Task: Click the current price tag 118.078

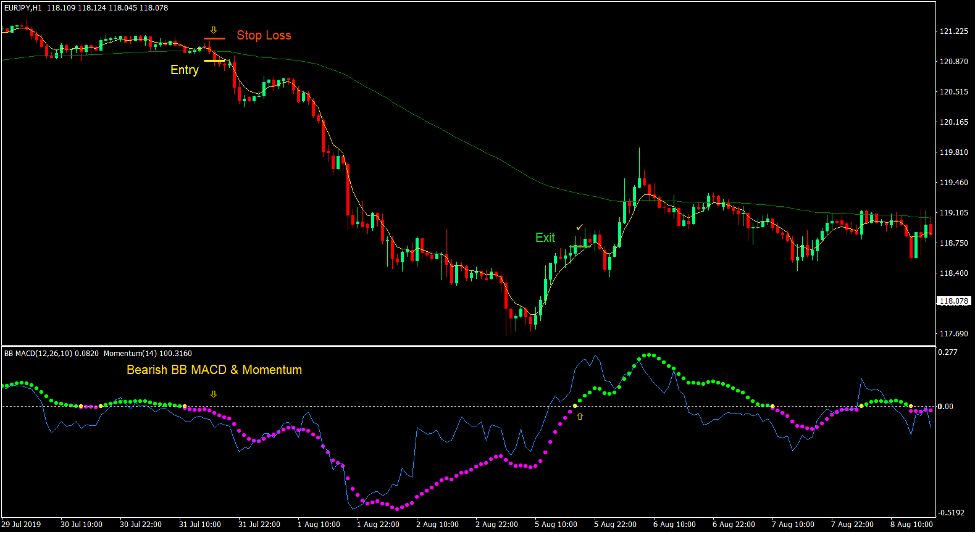Action: coord(954,300)
